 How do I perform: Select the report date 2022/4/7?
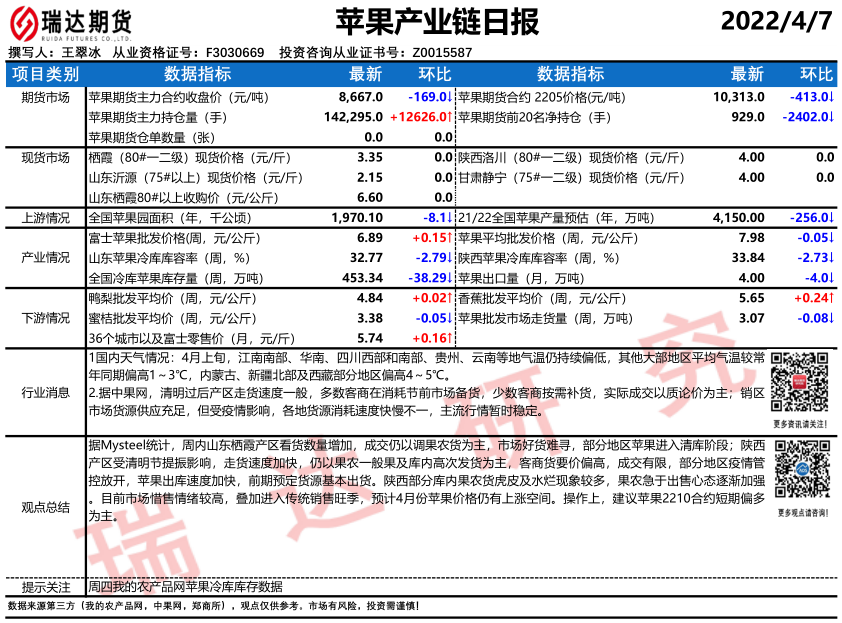(776, 21)
